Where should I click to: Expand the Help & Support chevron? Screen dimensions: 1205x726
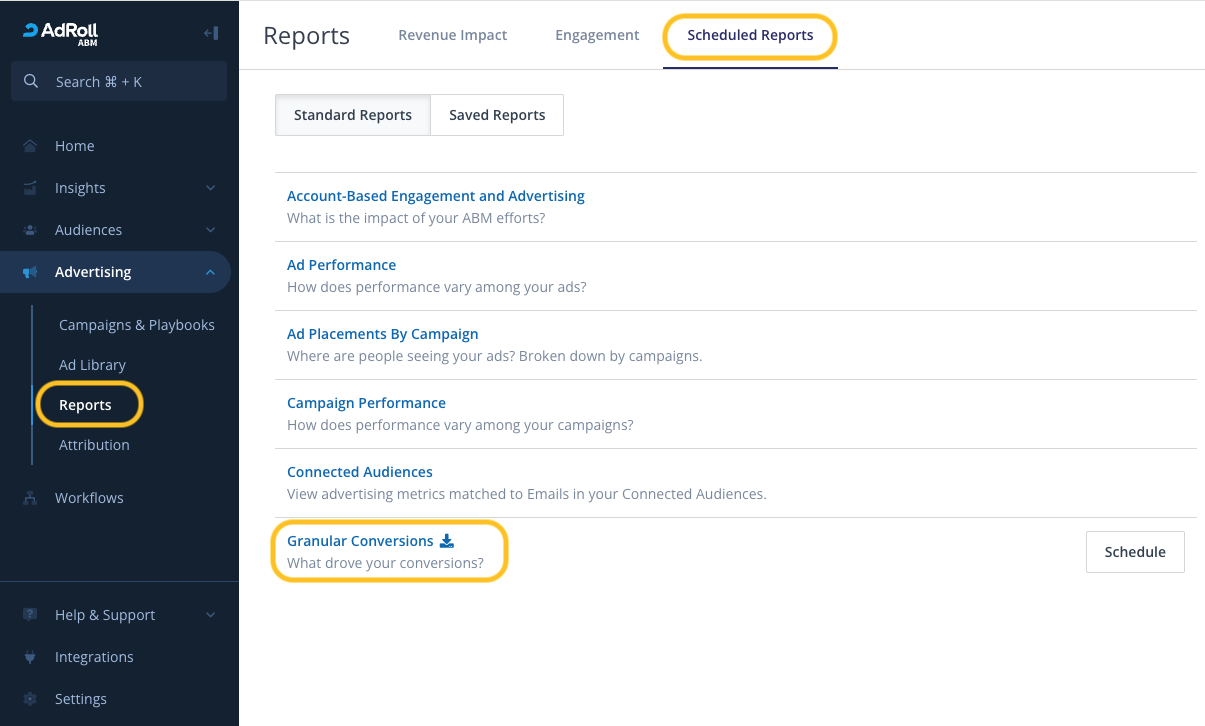point(210,615)
